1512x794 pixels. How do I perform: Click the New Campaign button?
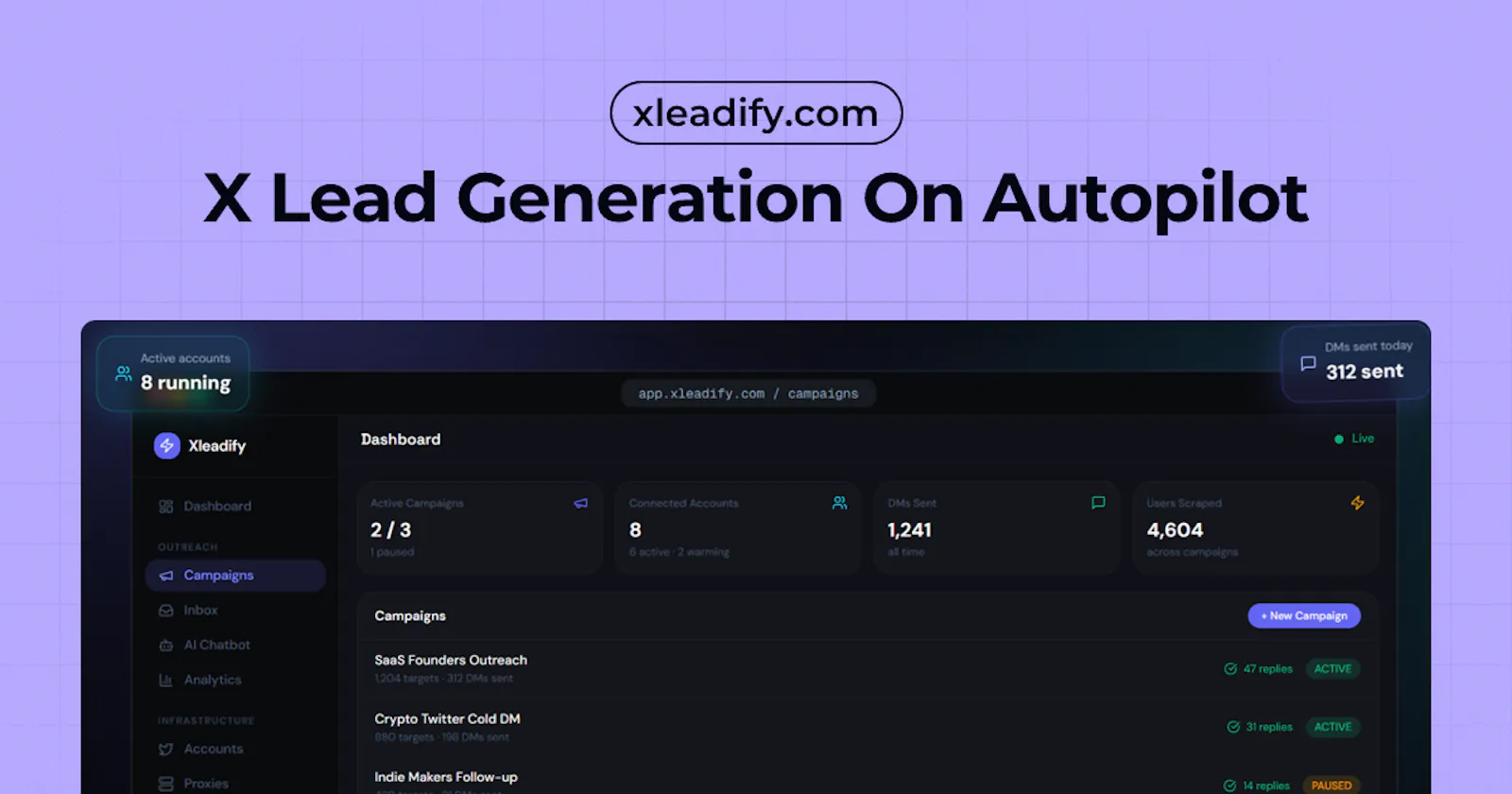pyautogui.click(x=1304, y=615)
